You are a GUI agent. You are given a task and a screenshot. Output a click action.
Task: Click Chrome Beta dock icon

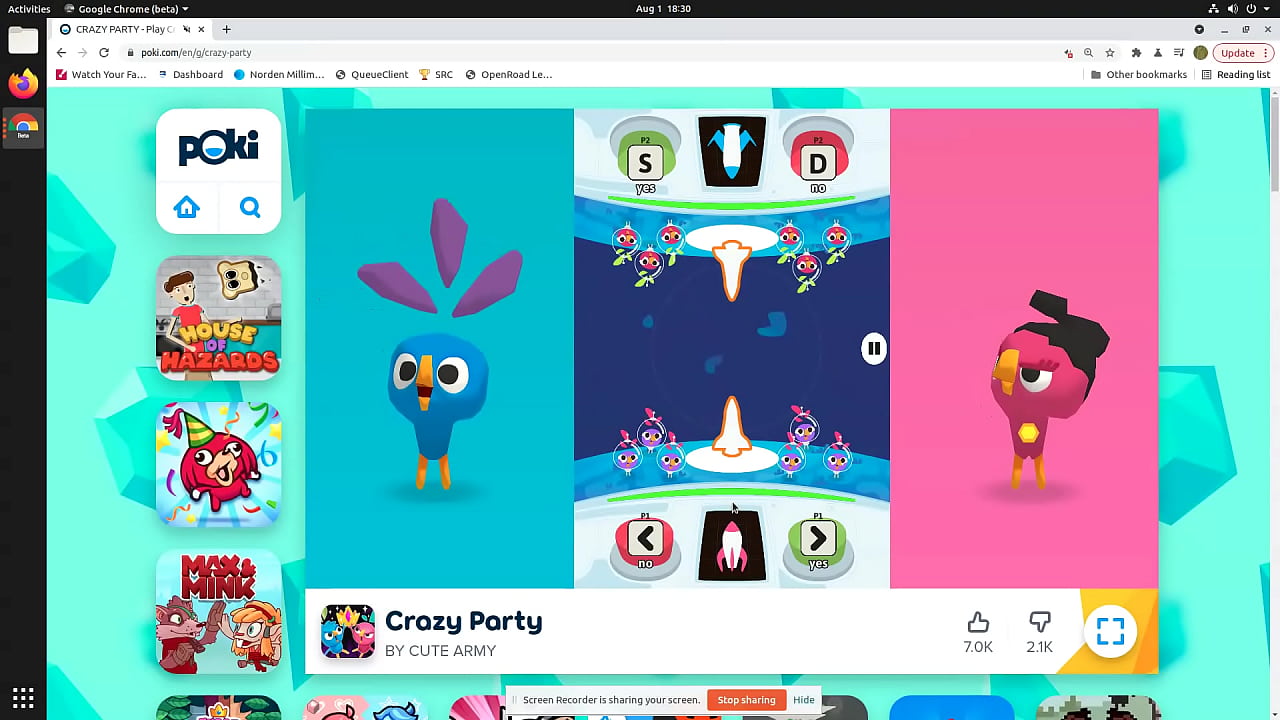pos(23,128)
